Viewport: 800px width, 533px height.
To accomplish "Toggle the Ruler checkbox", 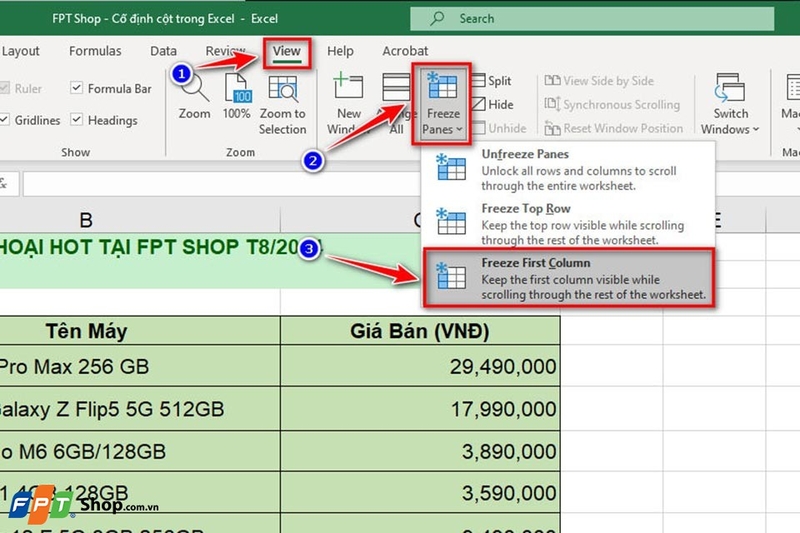I will coord(4,88).
